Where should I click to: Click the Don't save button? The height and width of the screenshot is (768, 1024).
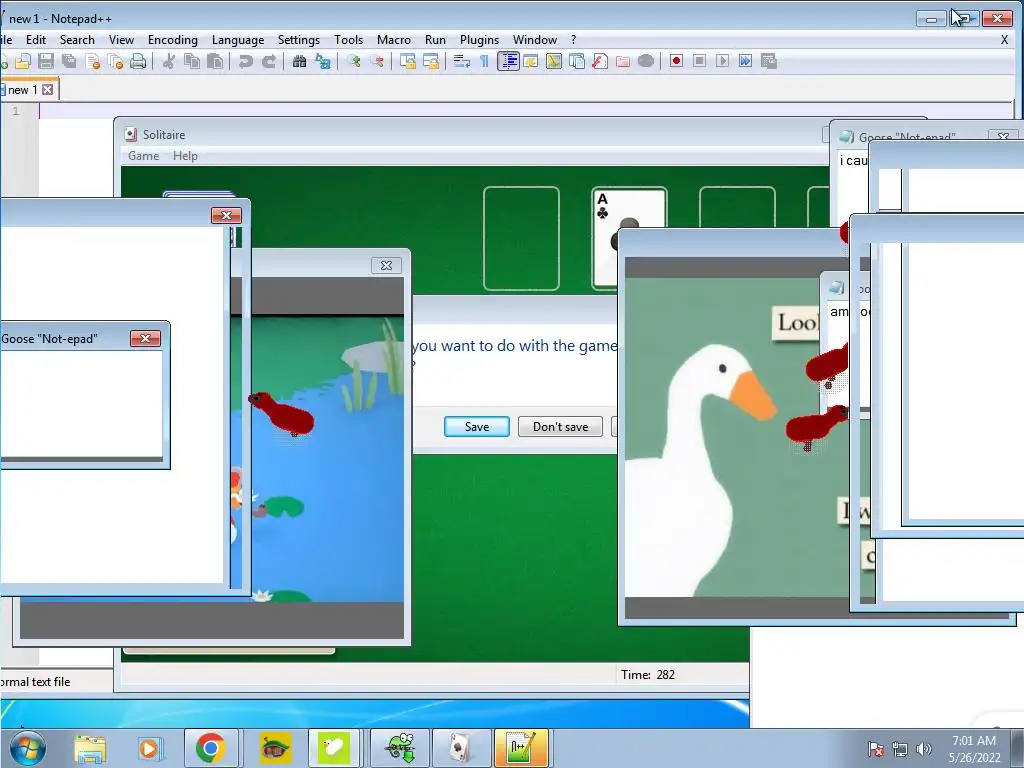click(560, 426)
